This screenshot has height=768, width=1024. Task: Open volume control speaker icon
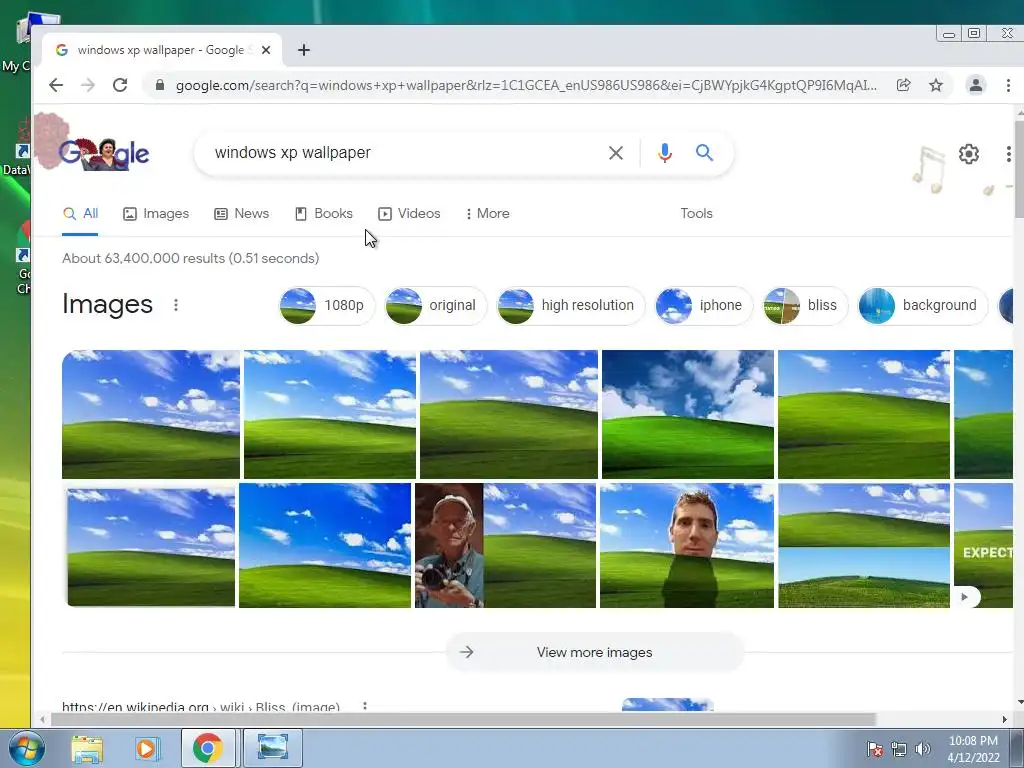923,749
